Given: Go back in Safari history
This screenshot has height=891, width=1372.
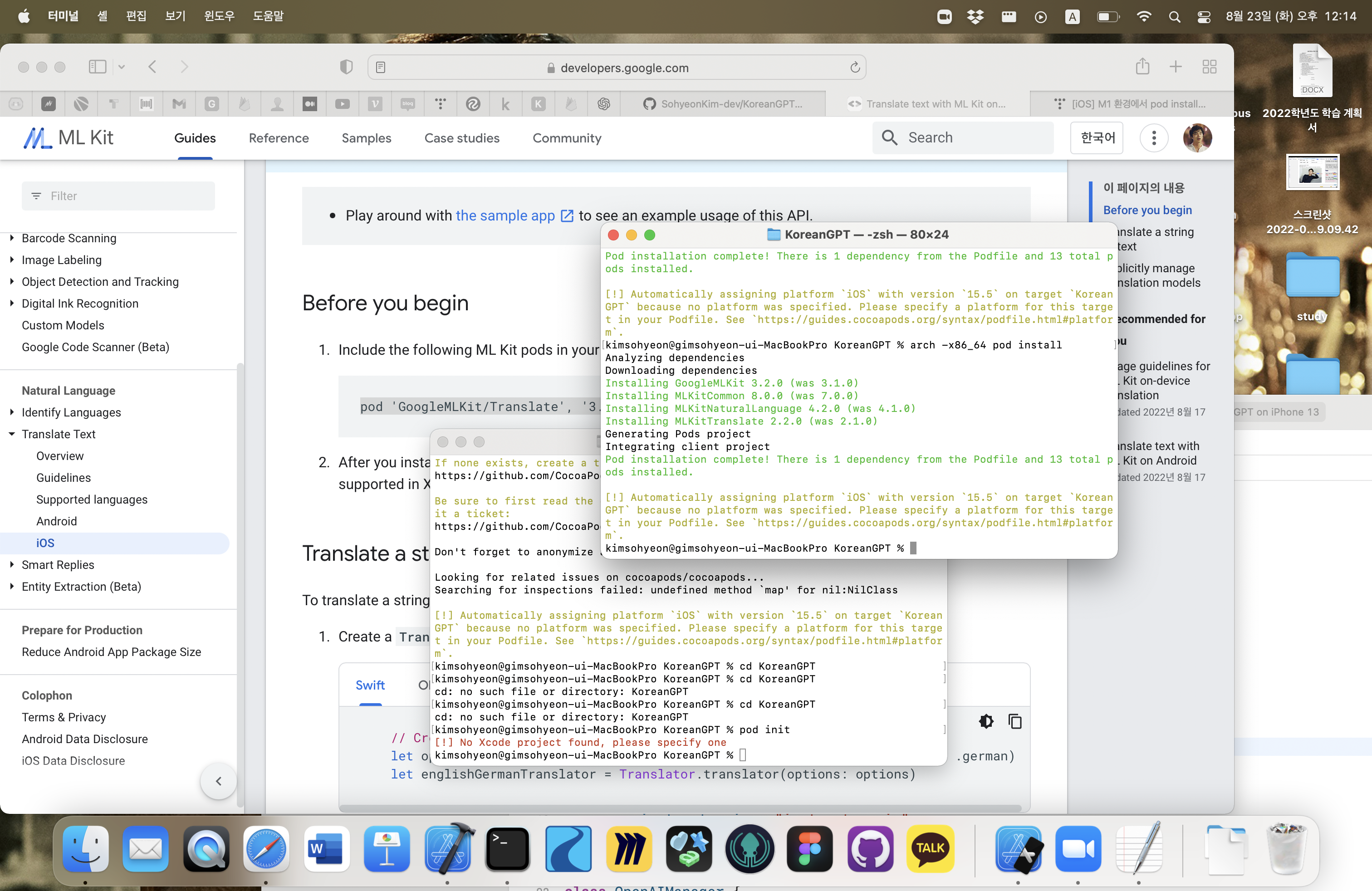Looking at the screenshot, I should (x=152, y=68).
